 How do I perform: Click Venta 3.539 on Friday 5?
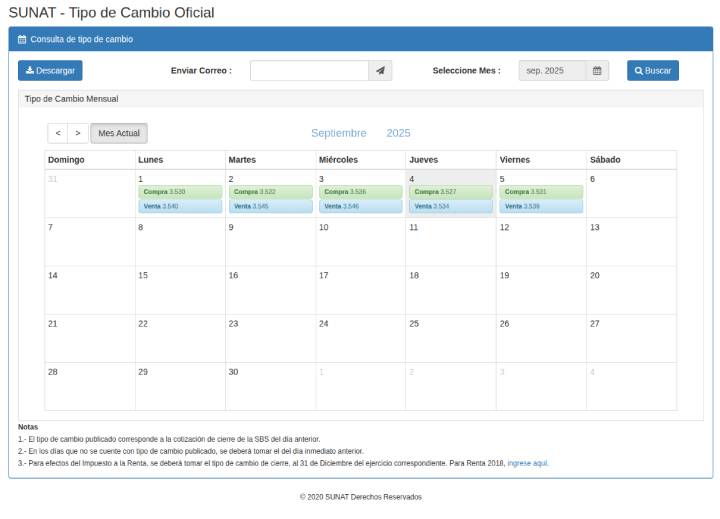541,206
